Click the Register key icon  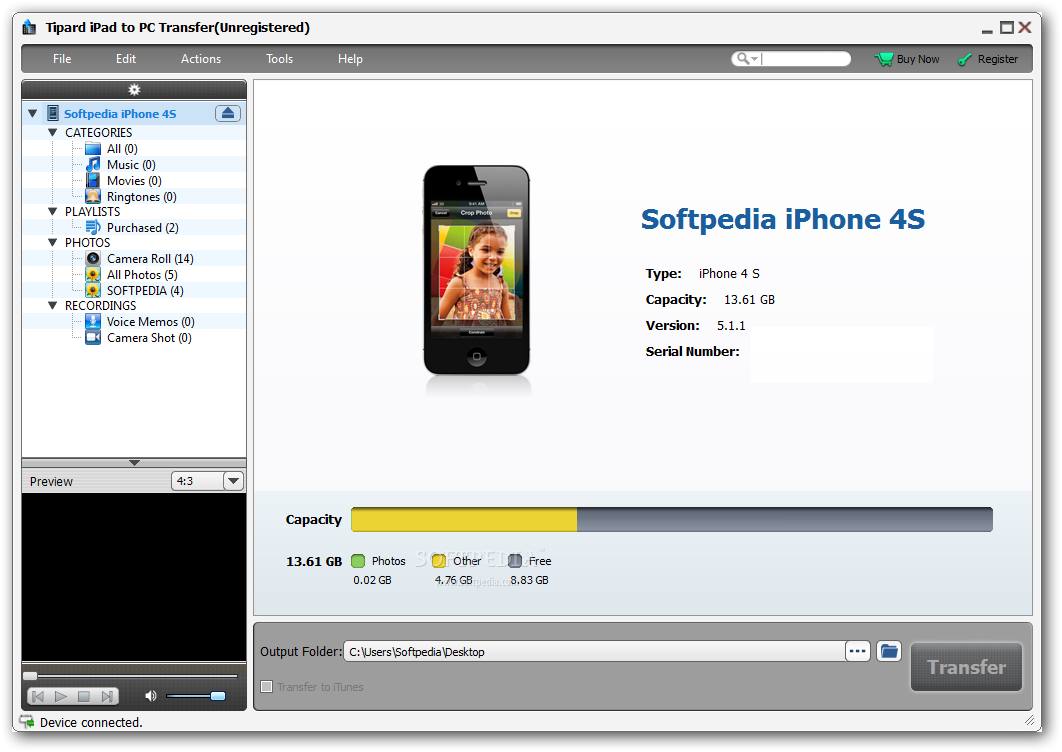coord(964,60)
